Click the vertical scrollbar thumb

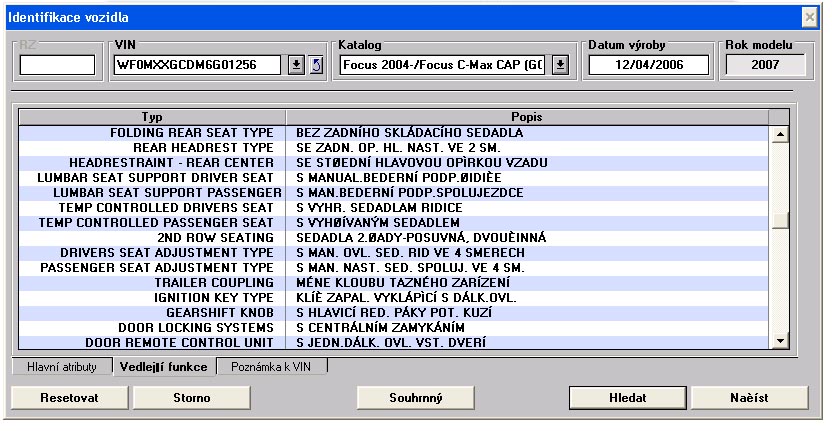pyautogui.click(x=781, y=221)
